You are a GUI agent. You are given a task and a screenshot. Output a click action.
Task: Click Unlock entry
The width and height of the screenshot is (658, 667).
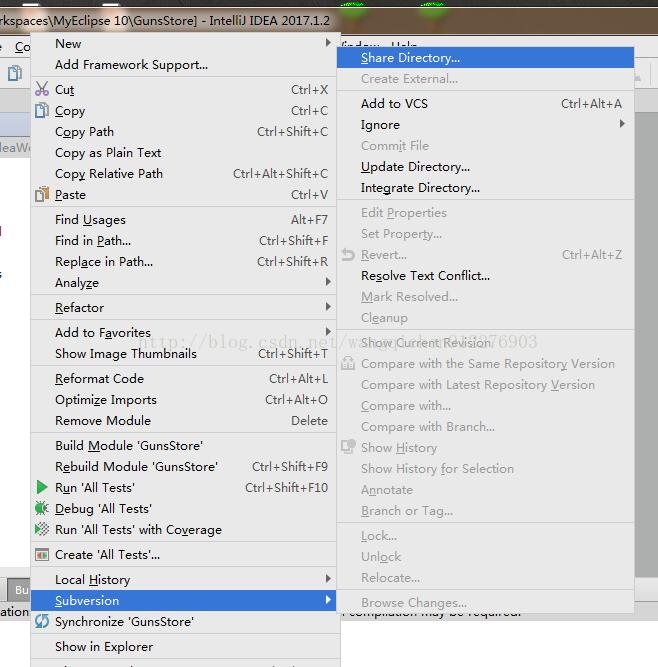click(x=485, y=556)
